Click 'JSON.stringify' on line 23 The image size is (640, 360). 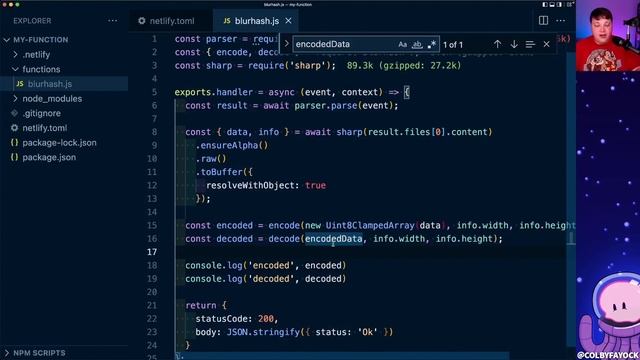click(x=263, y=332)
